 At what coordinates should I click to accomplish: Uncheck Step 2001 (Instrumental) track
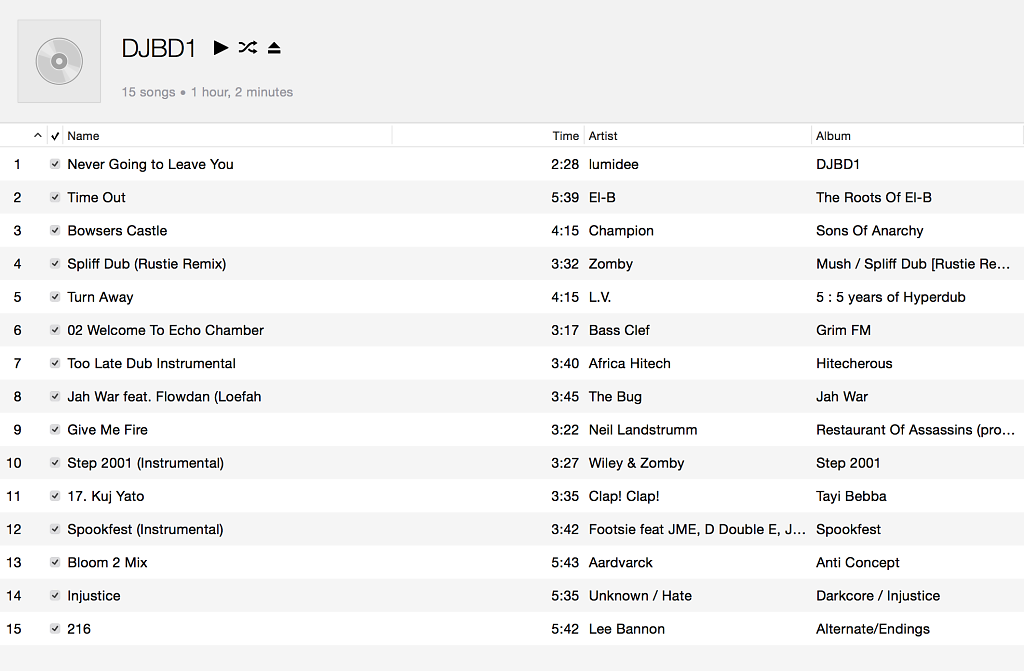pos(55,463)
